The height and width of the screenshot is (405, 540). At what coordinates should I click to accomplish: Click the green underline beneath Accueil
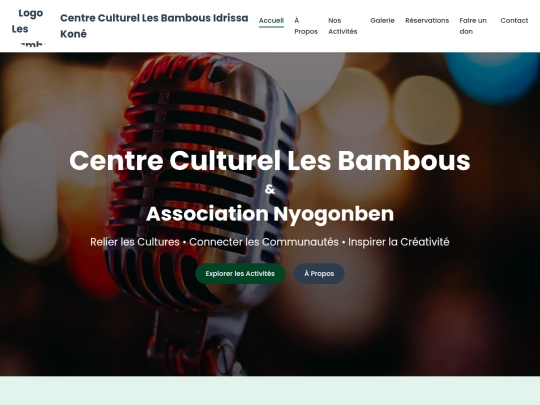point(271,27)
